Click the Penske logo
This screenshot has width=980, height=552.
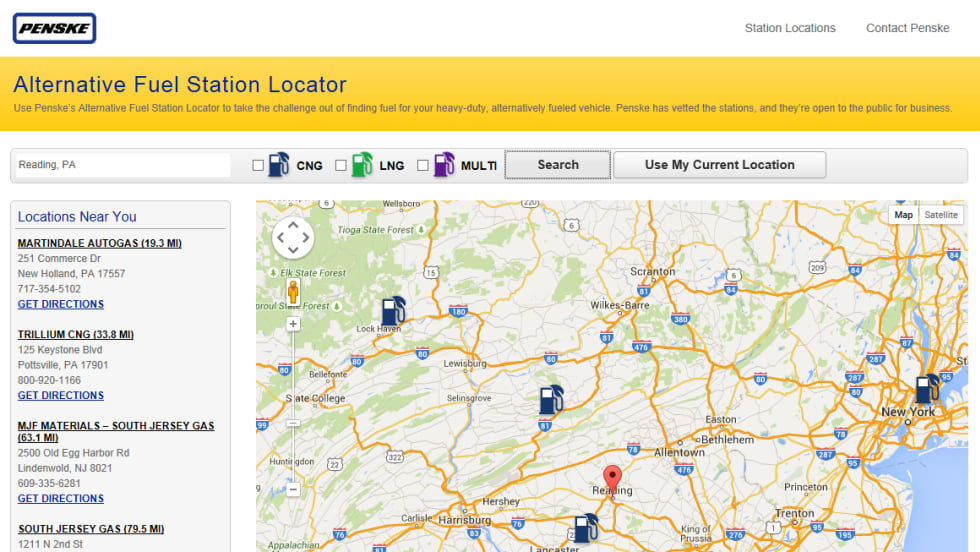pyautogui.click(x=54, y=28)
